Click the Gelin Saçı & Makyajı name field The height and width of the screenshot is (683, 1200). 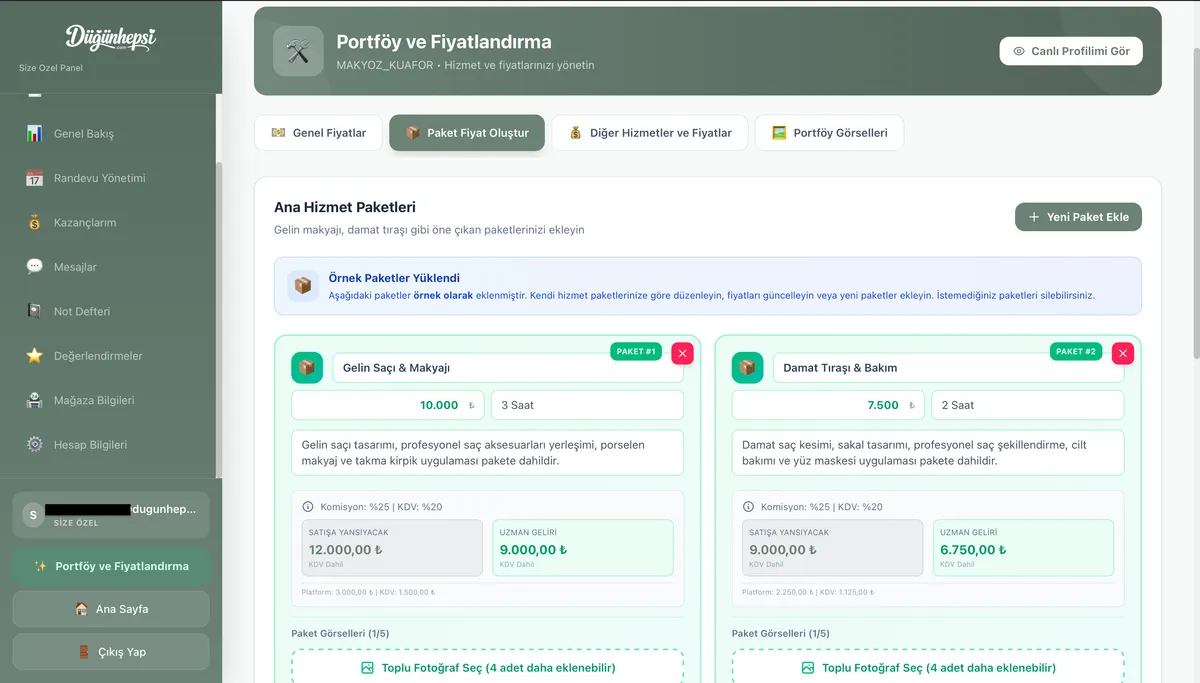[x=508, y=367]
